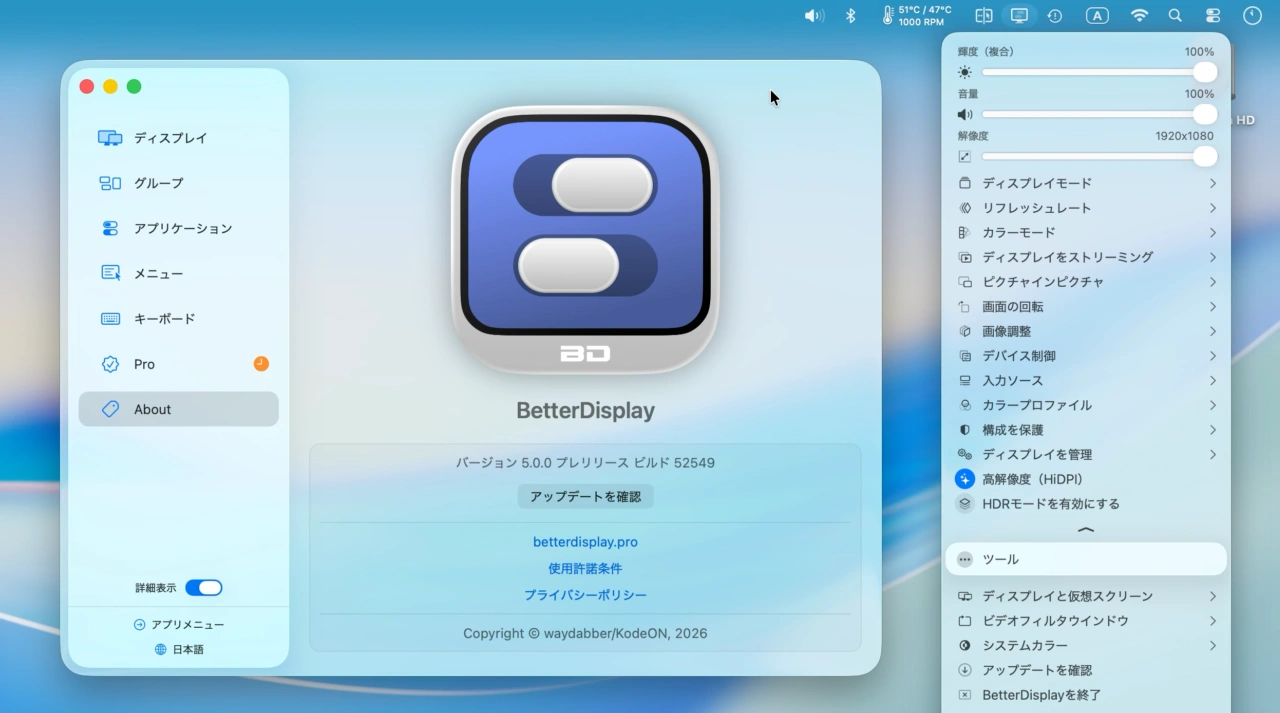Open the プライバシーポリシー link
The image size is (1280, 713).
click(x=585, y=595)
